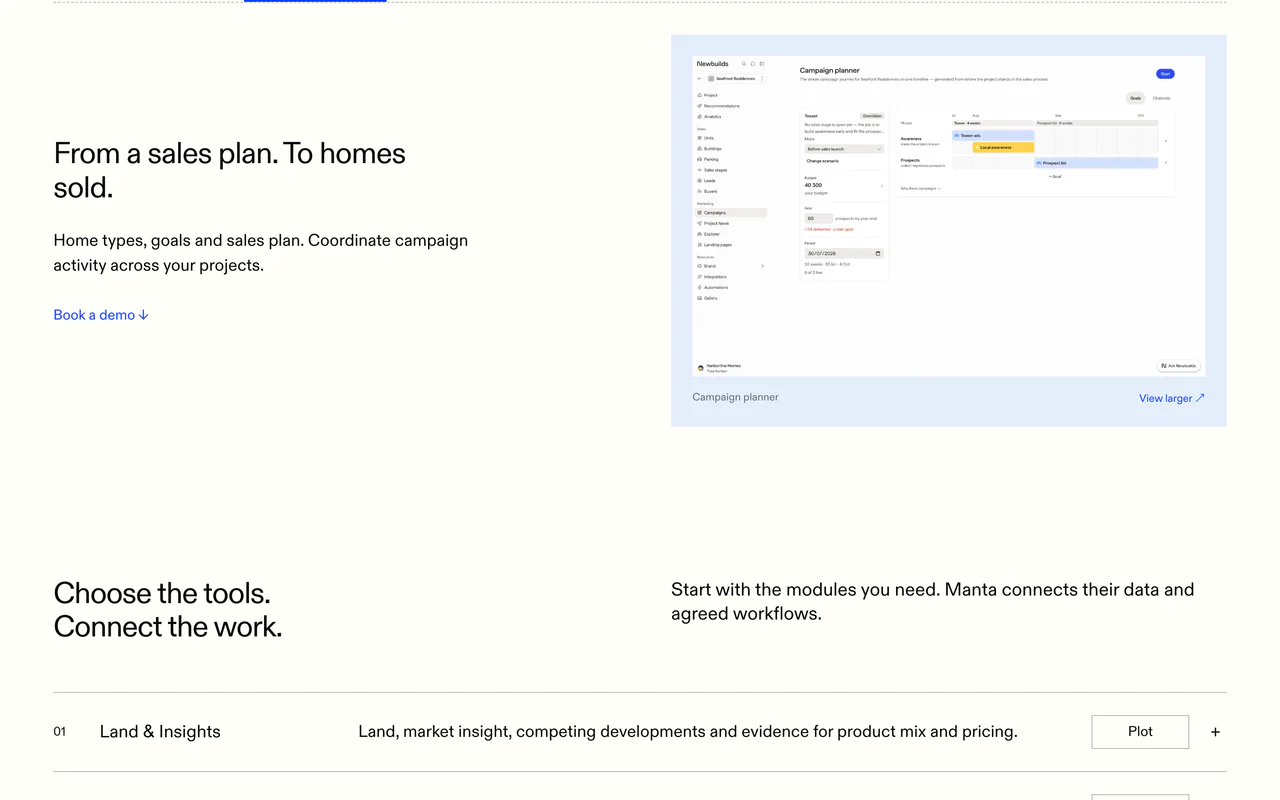The width and height of the screenshot is (1280, 800).
Task: Select the Campaigns sidebar item
Action: (x=732, y=213)
